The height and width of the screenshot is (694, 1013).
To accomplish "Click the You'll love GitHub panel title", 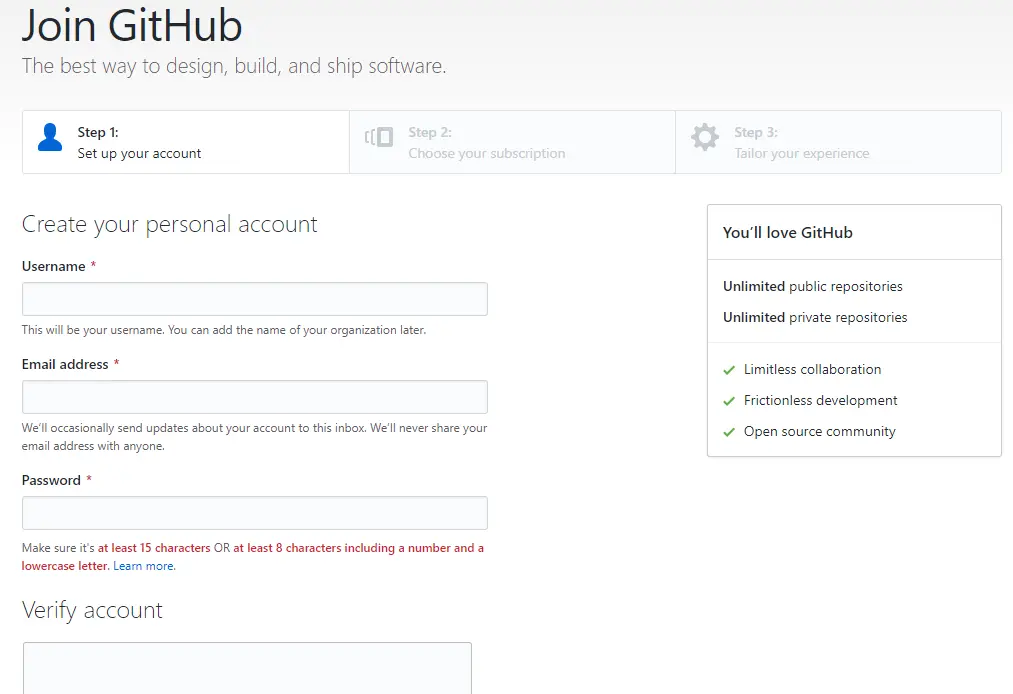I will coord(788,233).
